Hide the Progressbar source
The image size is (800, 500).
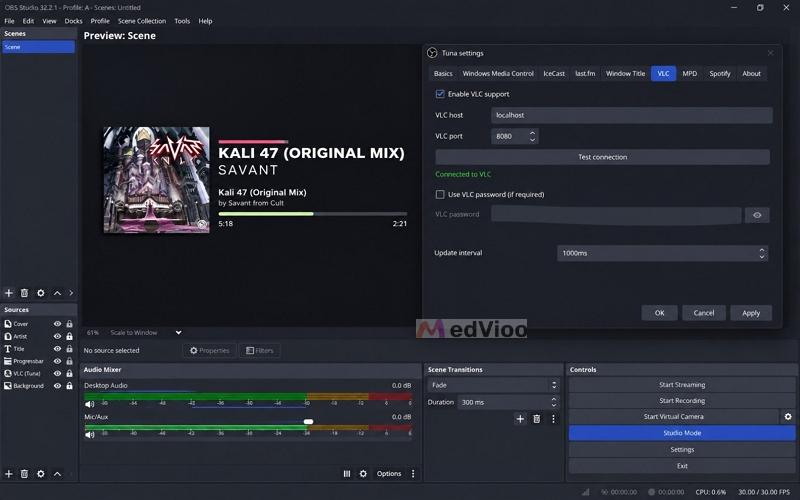pyautogui.click(x=57, y=361)
